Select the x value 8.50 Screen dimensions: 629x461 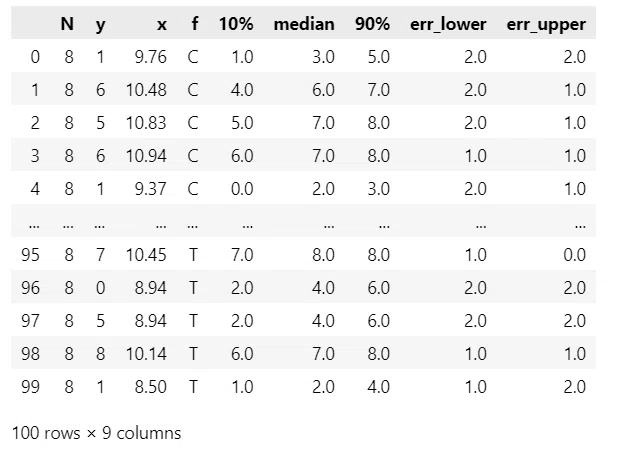[x=150, y=387]
